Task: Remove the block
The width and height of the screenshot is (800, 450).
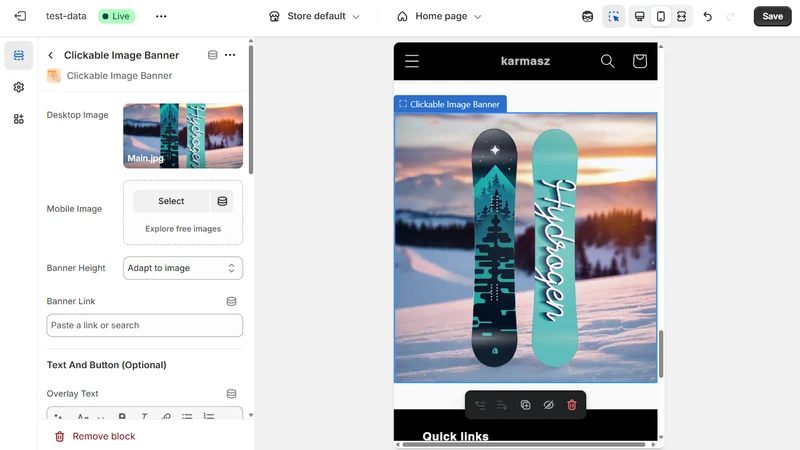Action: (x=95, y=436)
